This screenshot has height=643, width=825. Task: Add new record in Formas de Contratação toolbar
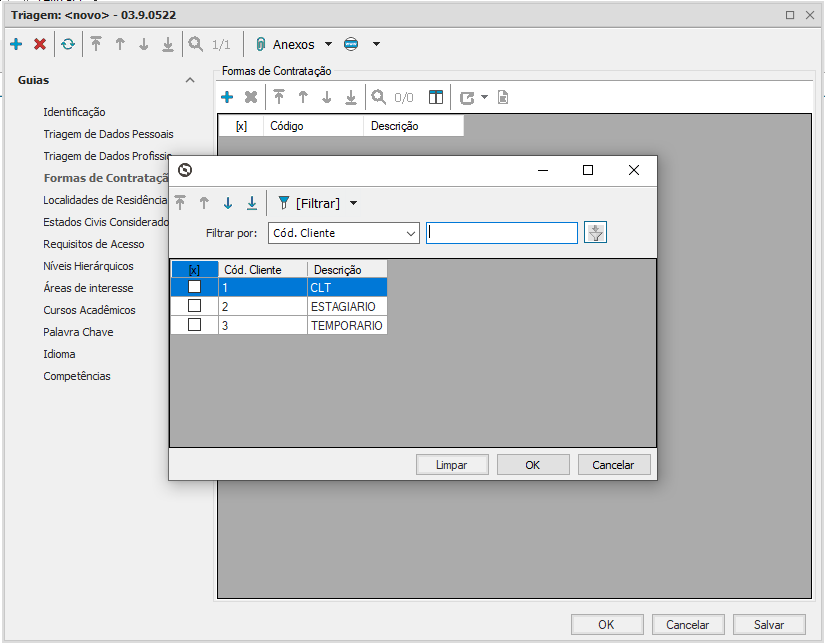pos(227,97)
